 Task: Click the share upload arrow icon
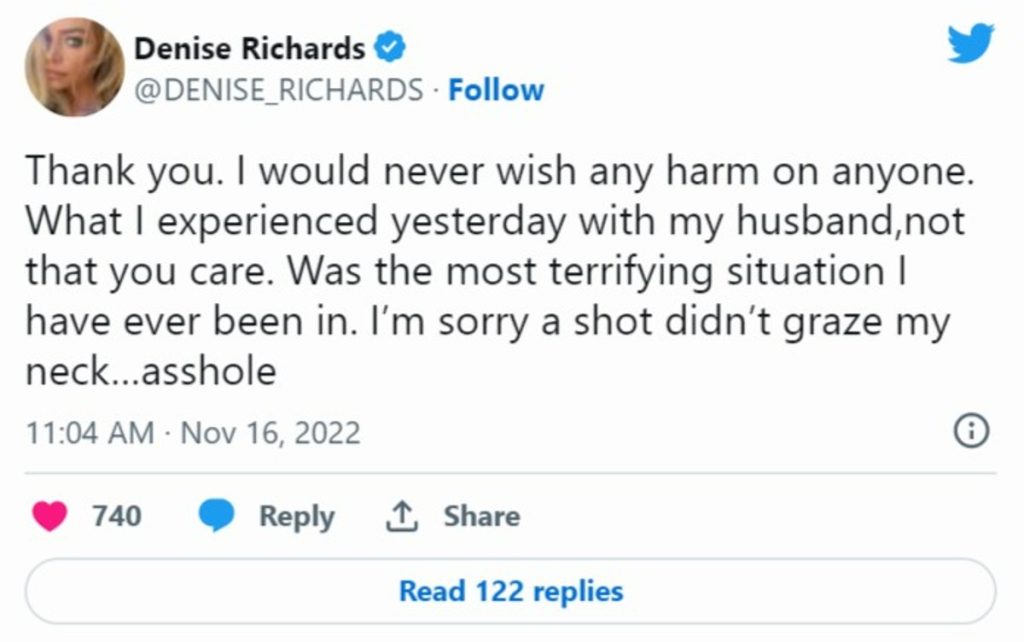coord(400,516)
